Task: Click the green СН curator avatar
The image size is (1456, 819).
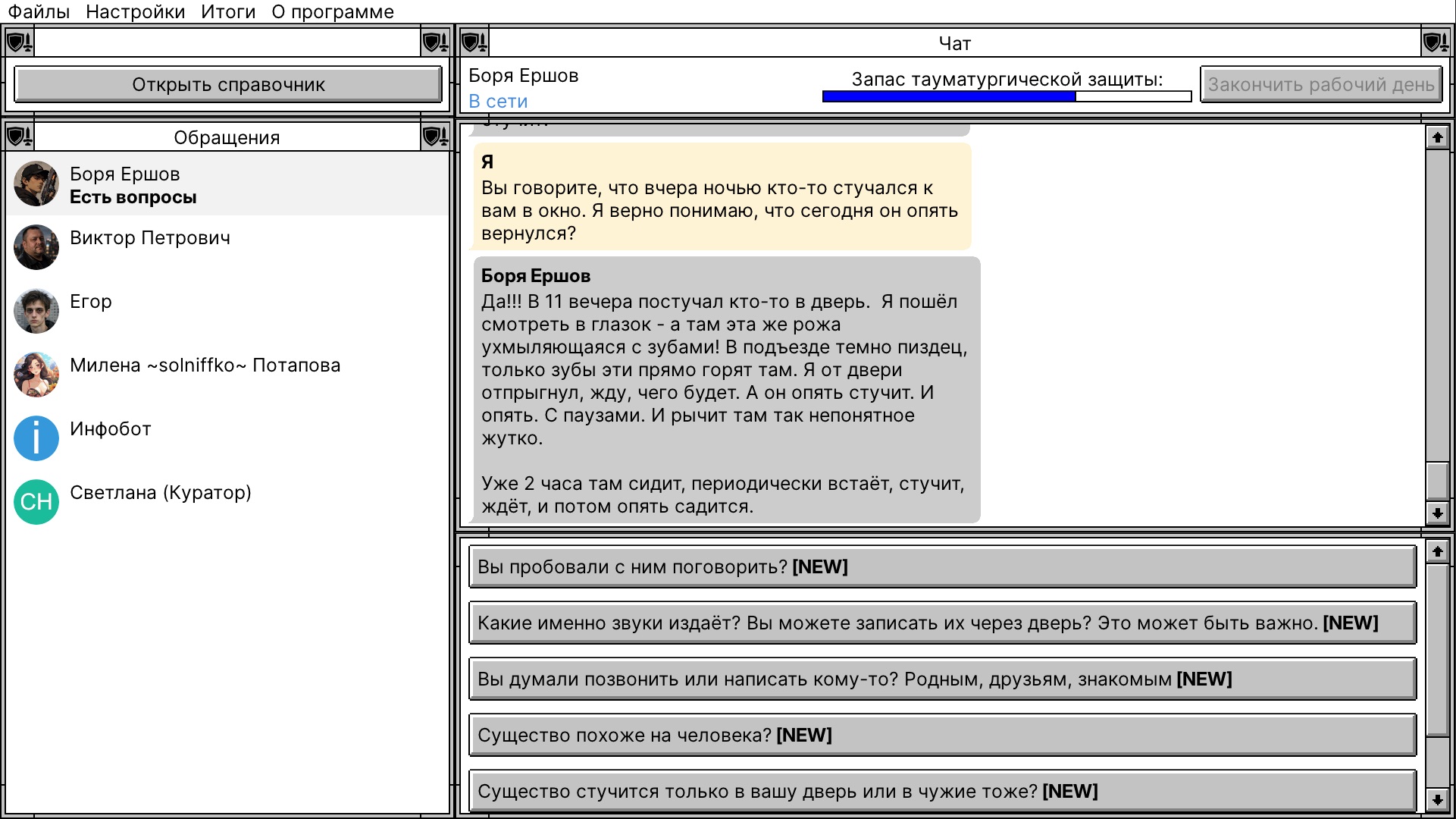Action: tap(36, 502)
